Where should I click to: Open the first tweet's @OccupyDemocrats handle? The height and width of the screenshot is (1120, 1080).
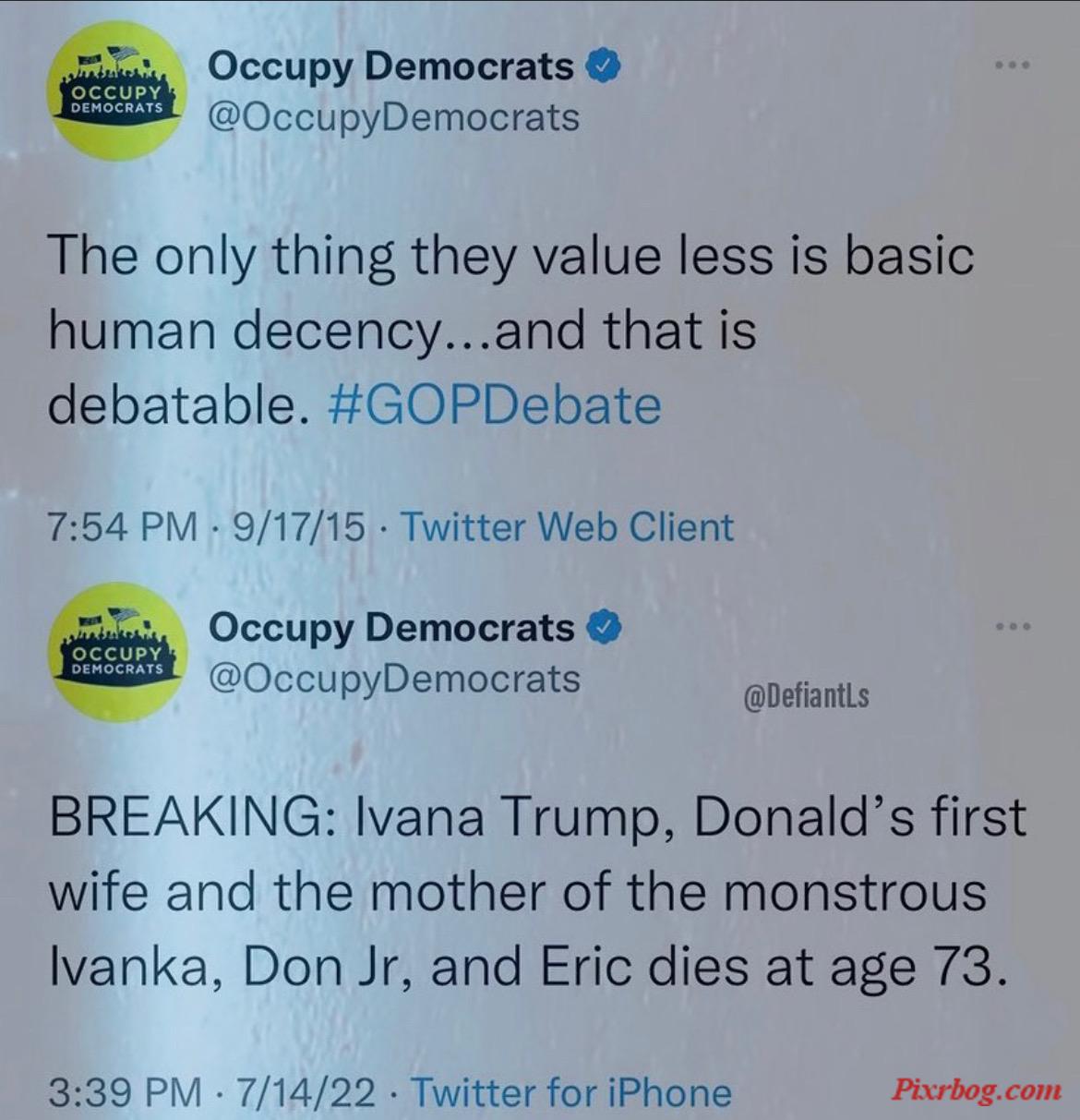click(395, 118)
